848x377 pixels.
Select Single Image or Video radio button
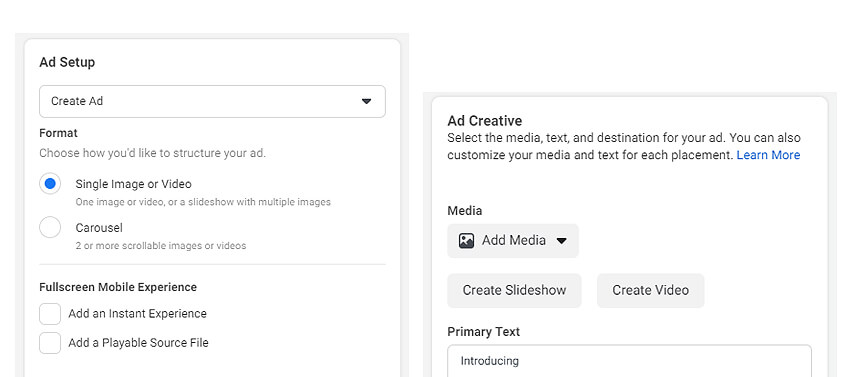[50, 184]
